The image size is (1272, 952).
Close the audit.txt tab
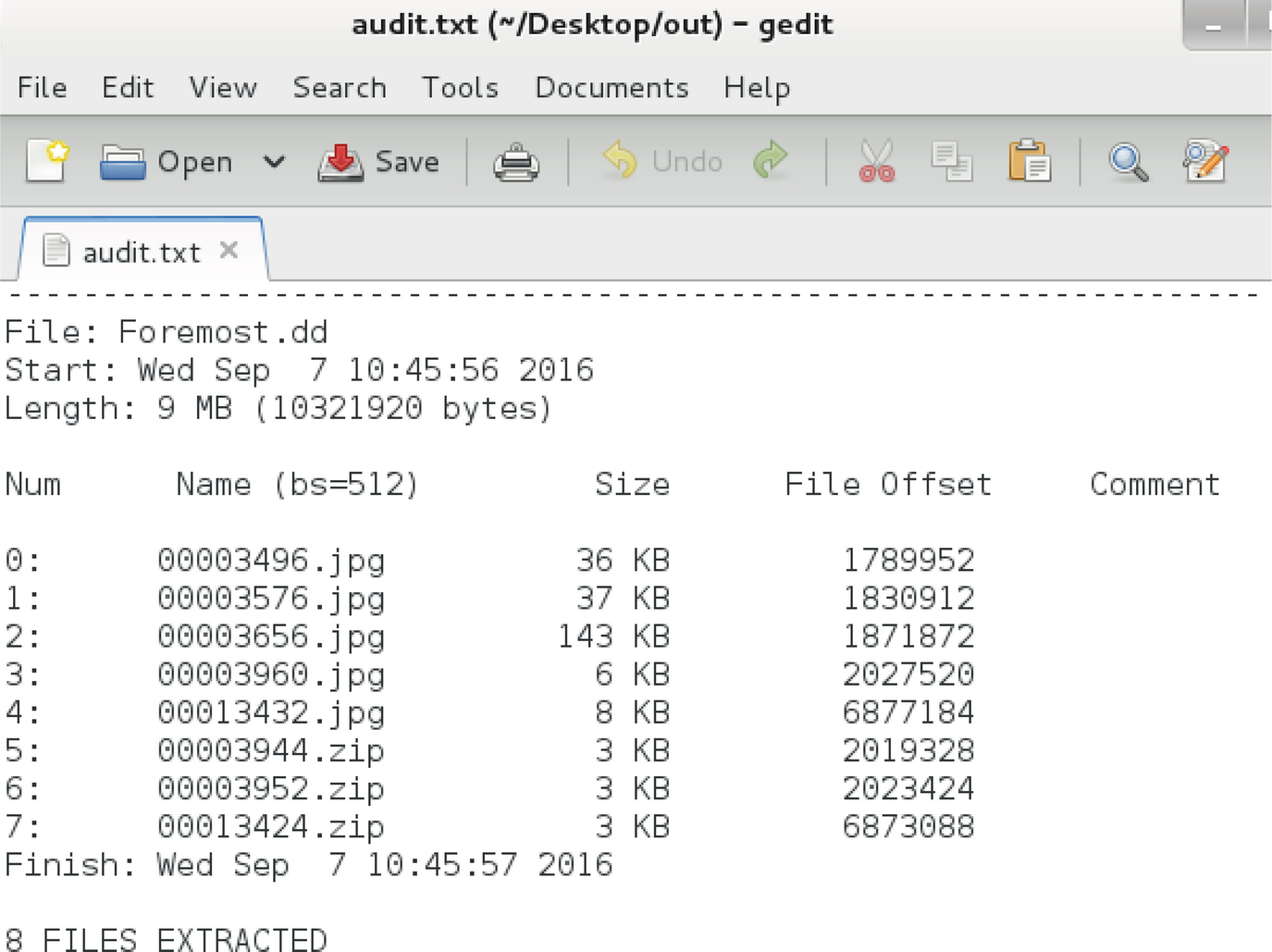tap(229, 250)
